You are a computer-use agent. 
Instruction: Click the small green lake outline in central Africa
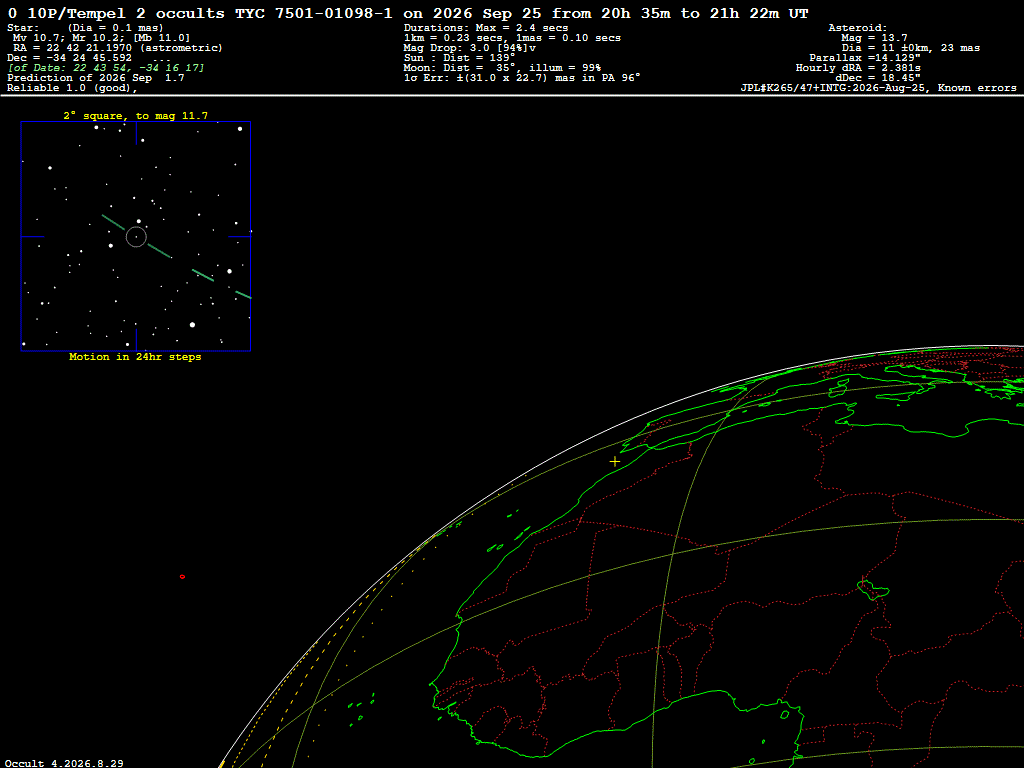(872, 590)
